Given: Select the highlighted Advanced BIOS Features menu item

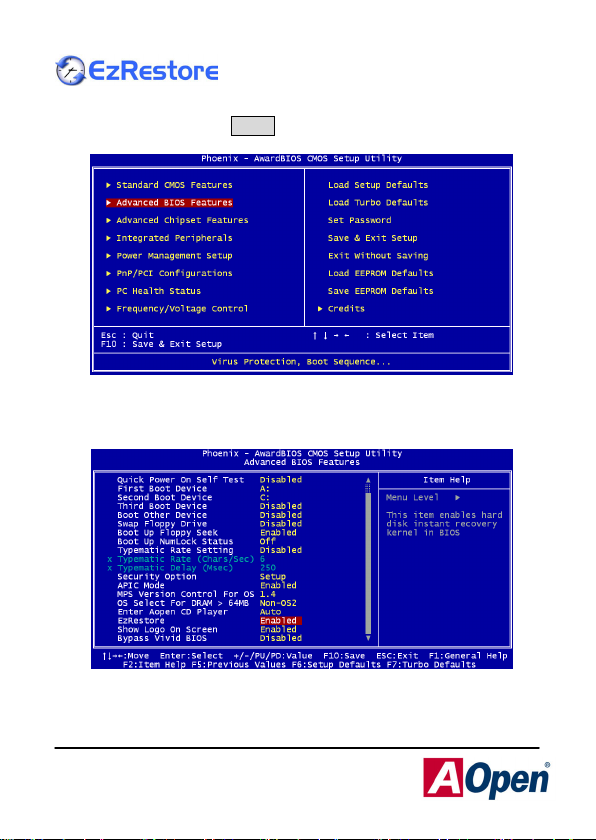Looking at the screenshot, I should point(169,202).
